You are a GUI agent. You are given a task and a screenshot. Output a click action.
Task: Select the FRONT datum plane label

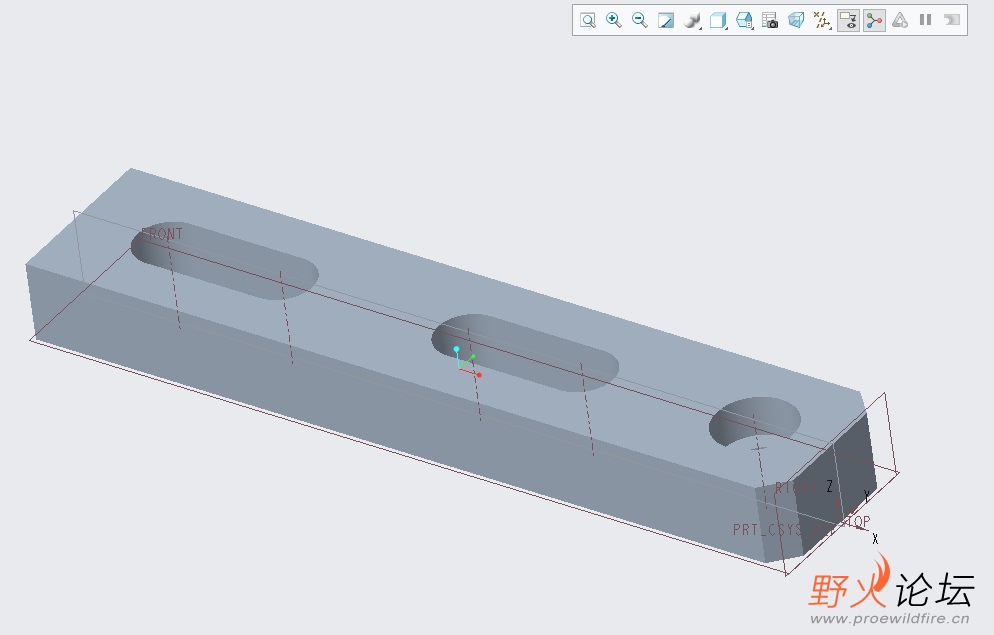162,234
